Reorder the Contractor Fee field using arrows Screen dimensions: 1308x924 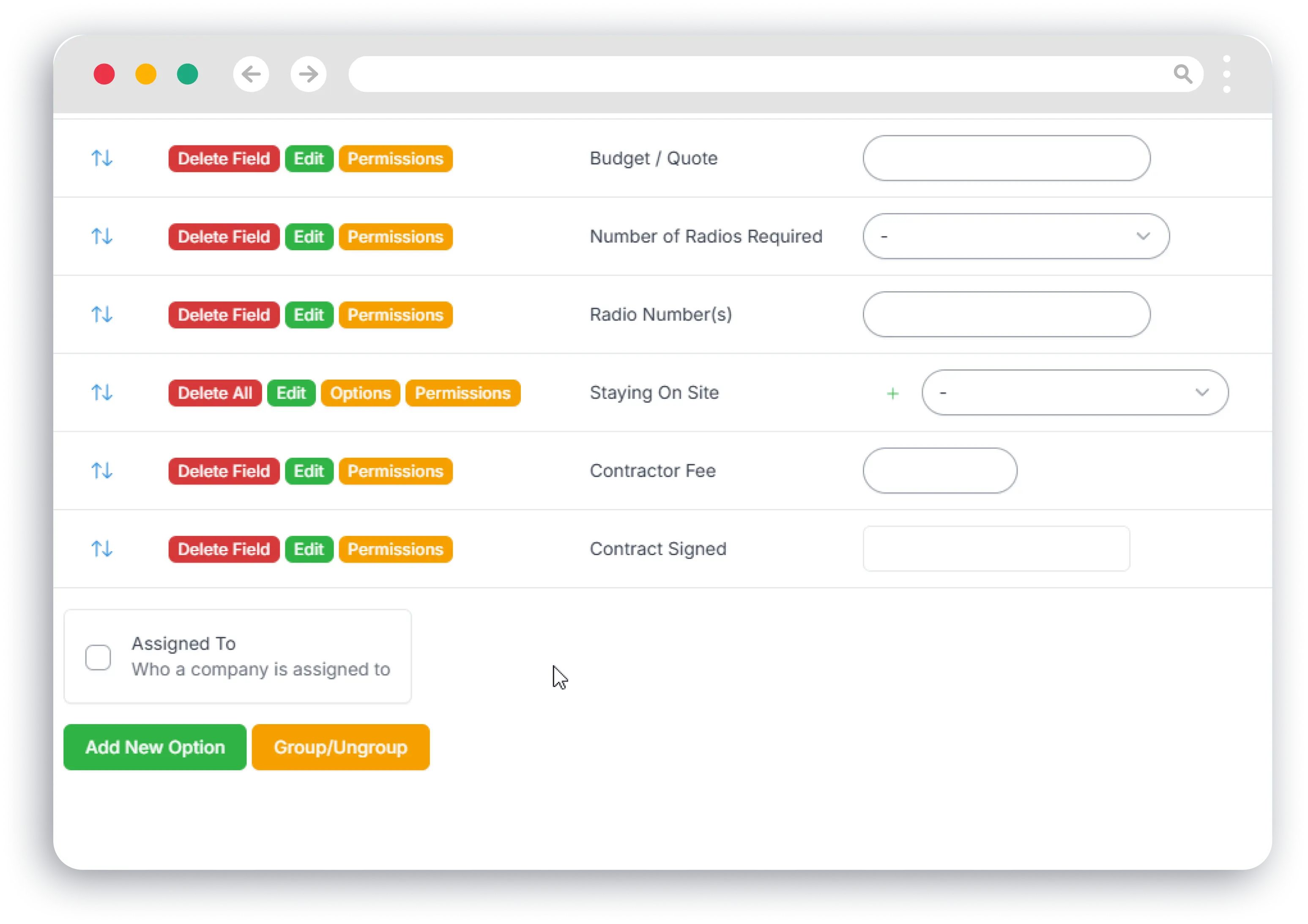point(103,470)
